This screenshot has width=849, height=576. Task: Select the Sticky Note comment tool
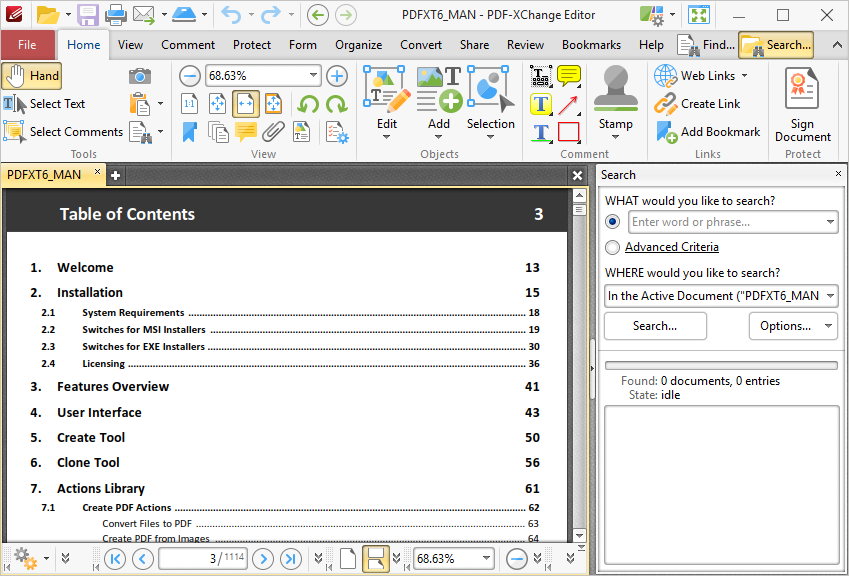pos(569,76)
